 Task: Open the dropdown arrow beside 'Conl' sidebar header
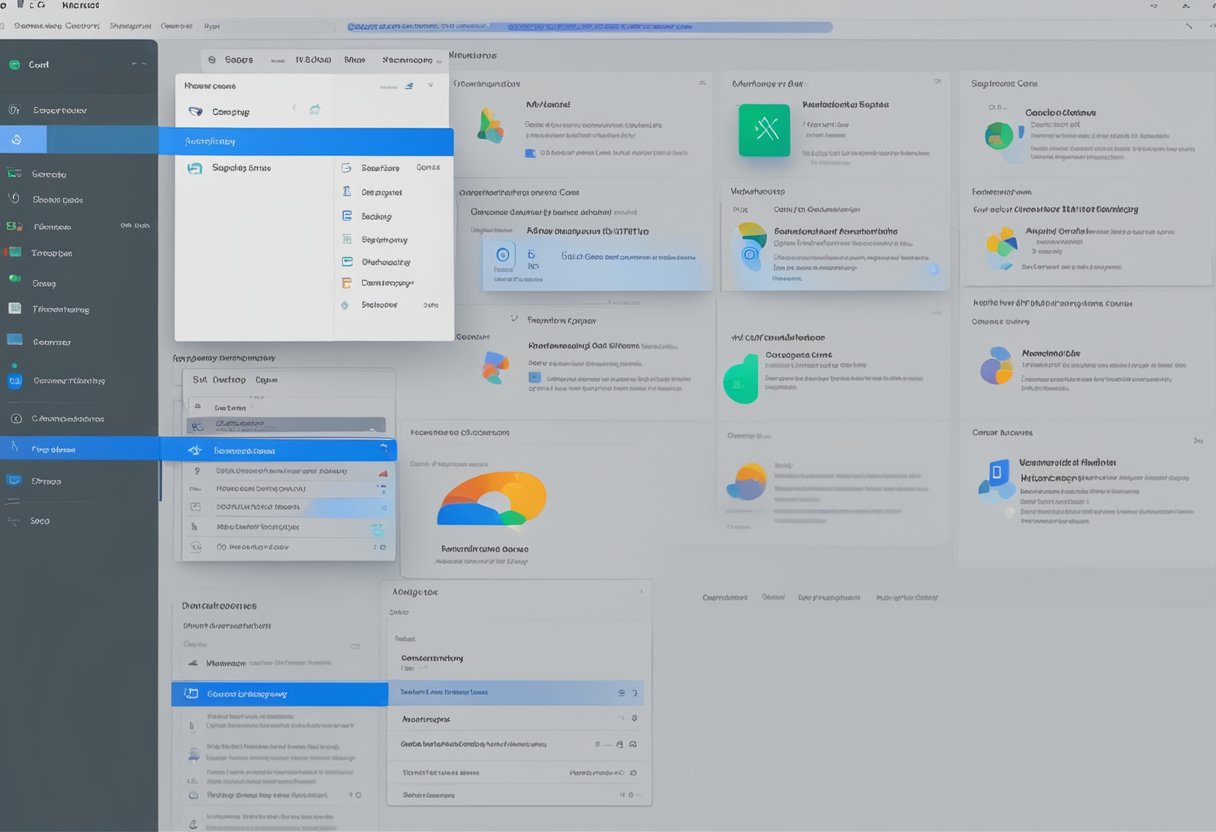[135, 65]
